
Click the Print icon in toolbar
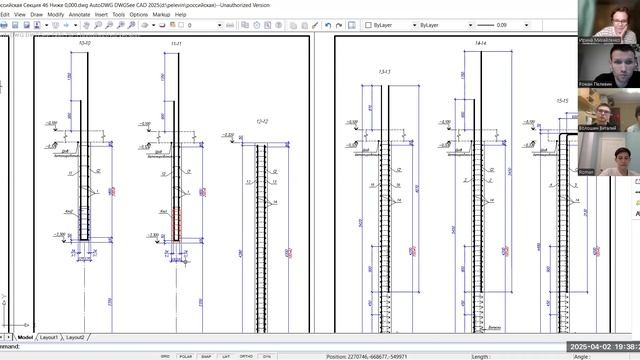(4, 25)
